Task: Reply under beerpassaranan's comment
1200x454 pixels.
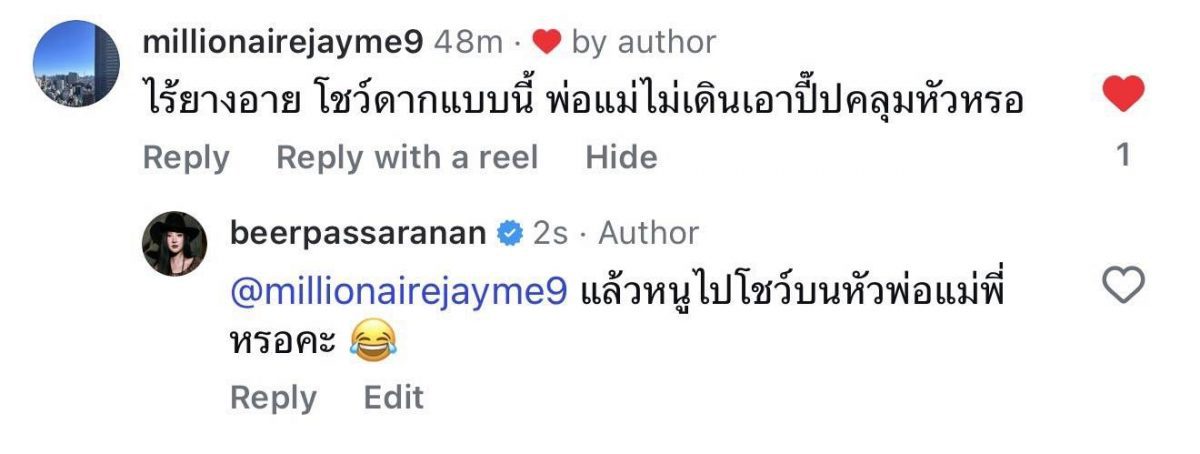Action: 273,398
